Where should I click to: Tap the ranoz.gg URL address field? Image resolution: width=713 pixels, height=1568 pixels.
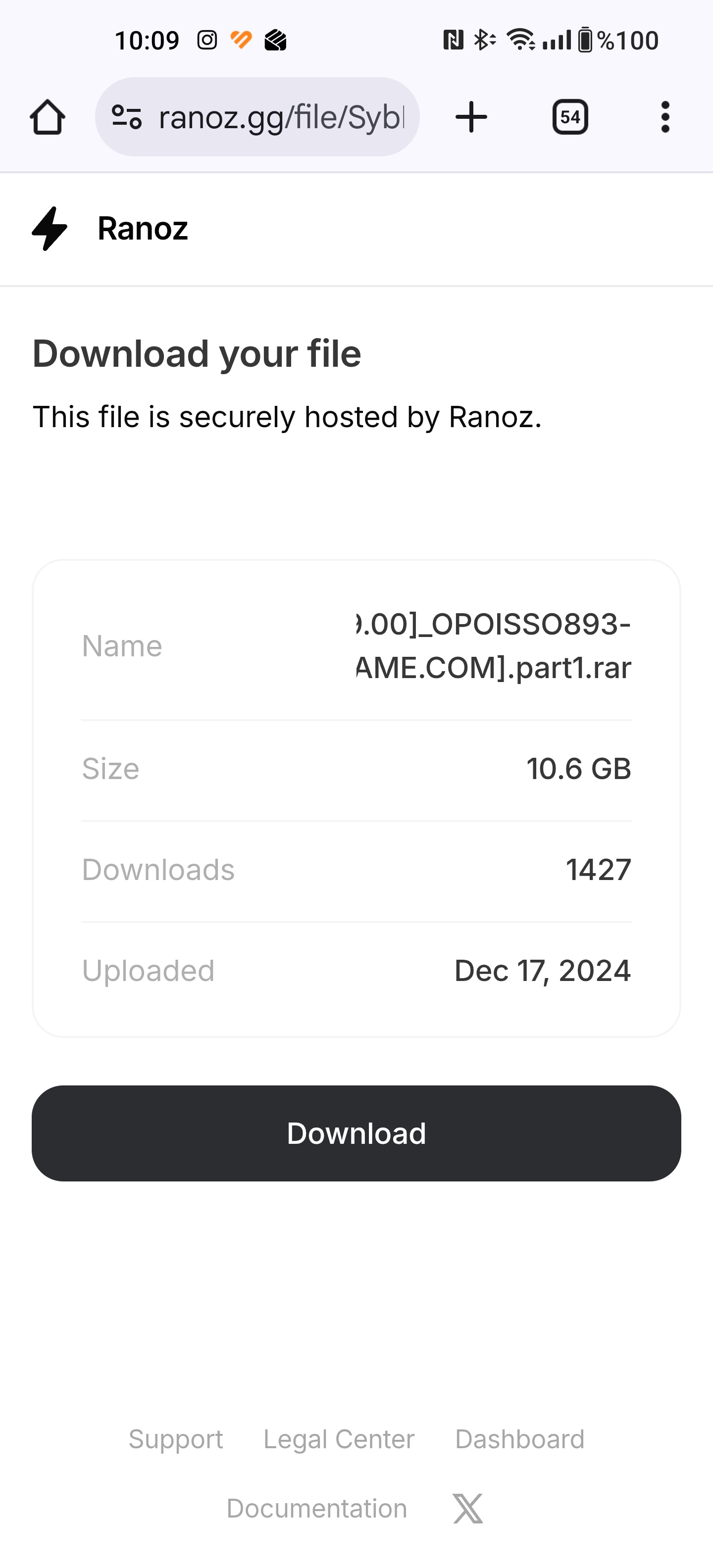coord(281,117)
